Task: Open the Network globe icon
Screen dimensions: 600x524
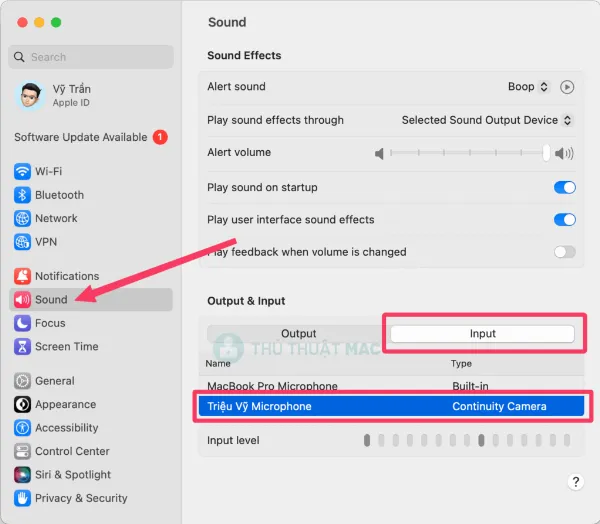Action: click(22, 218)
